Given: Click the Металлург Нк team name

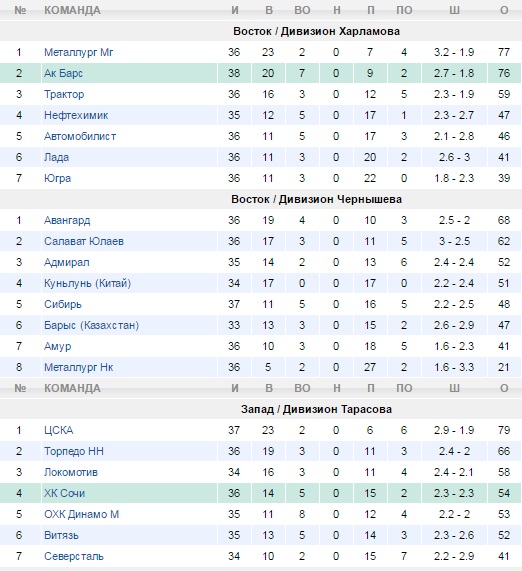Looking at the screenshot, I should tap(78, 367).
